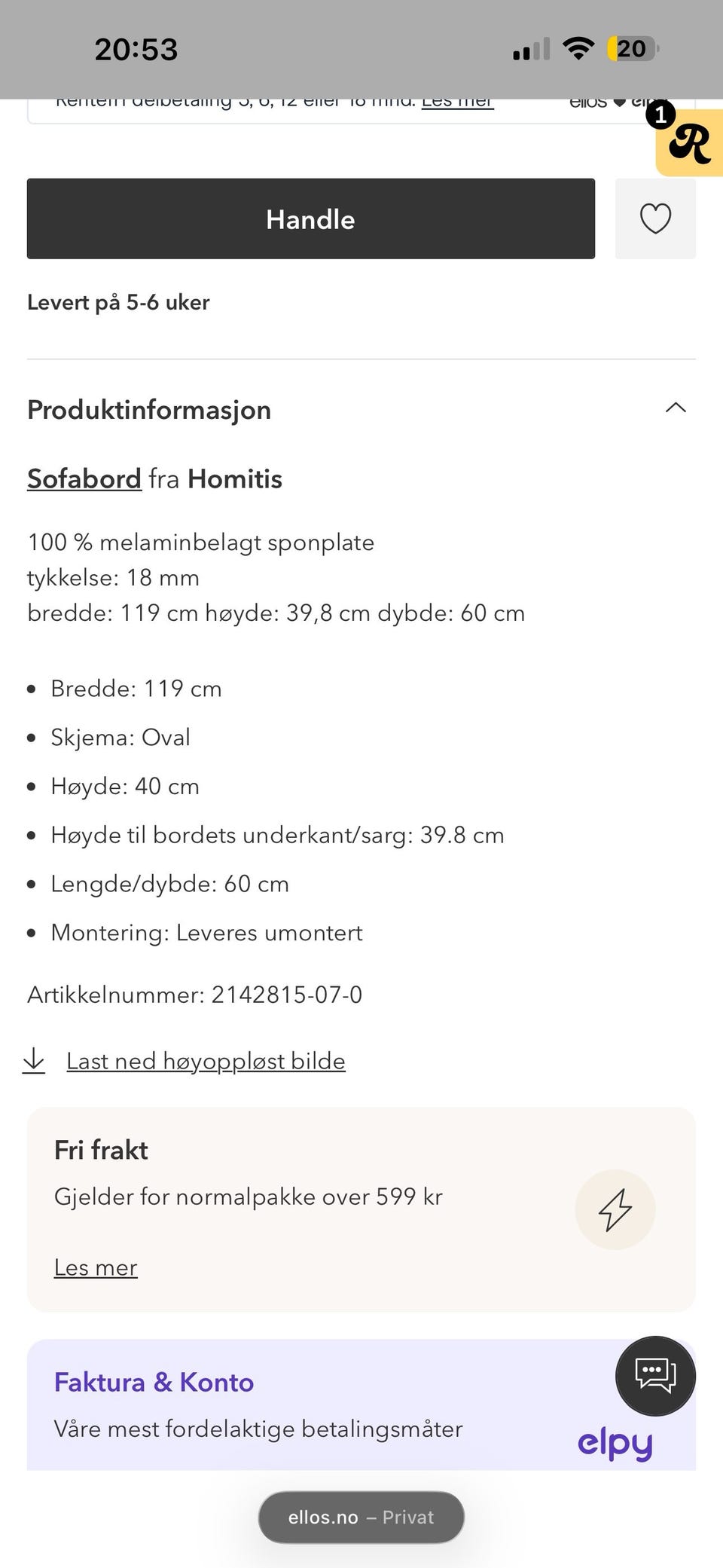The image size is (723, 1568).
Task: Open the yellow R extension badge
Action: click(690, 143)
